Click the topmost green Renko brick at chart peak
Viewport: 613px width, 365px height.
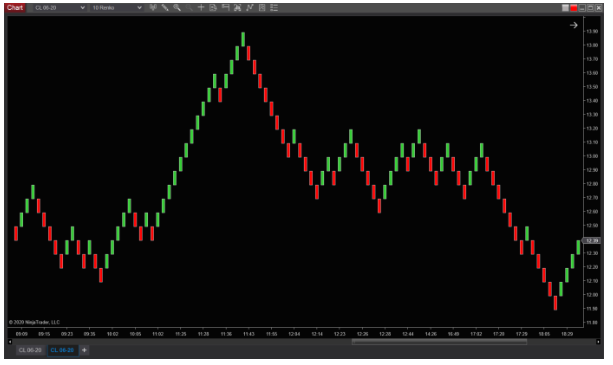[x=243, y=39]
